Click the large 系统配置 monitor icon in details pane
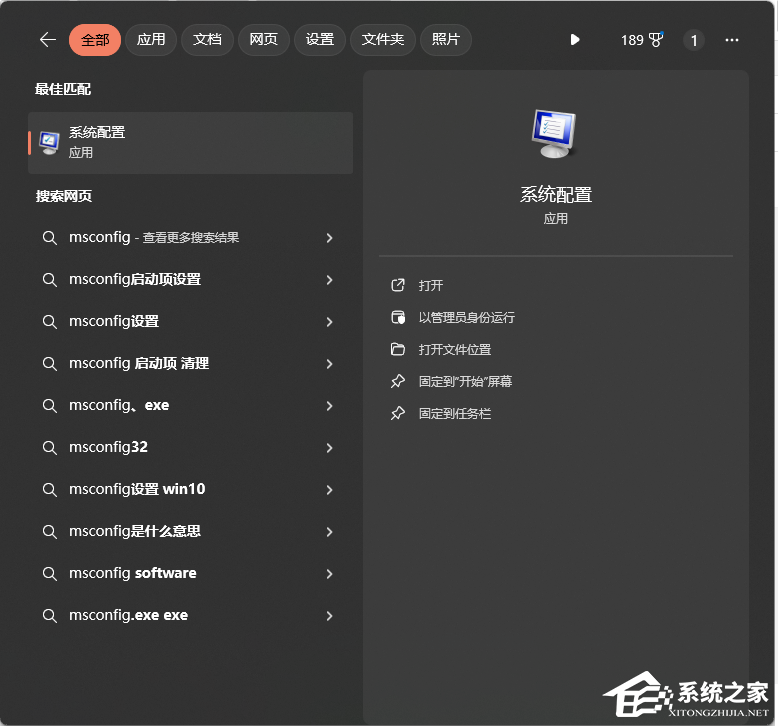The height and width of the screenshot is (726, 778). 554,133
